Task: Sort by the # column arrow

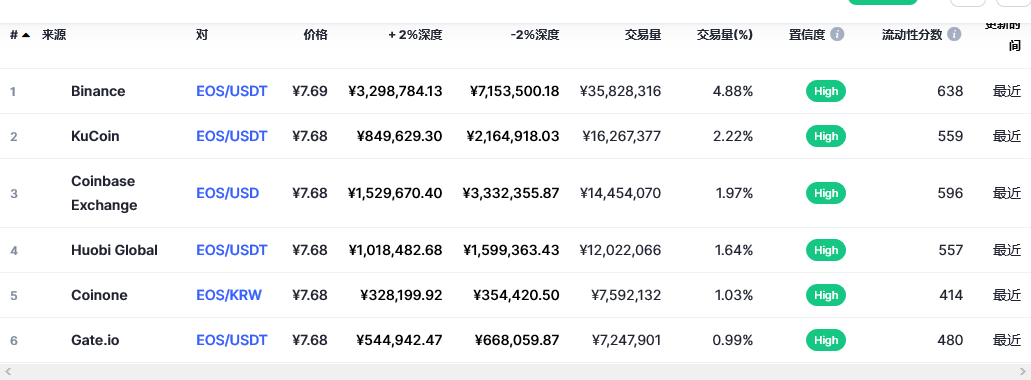Action: (26, 35)
